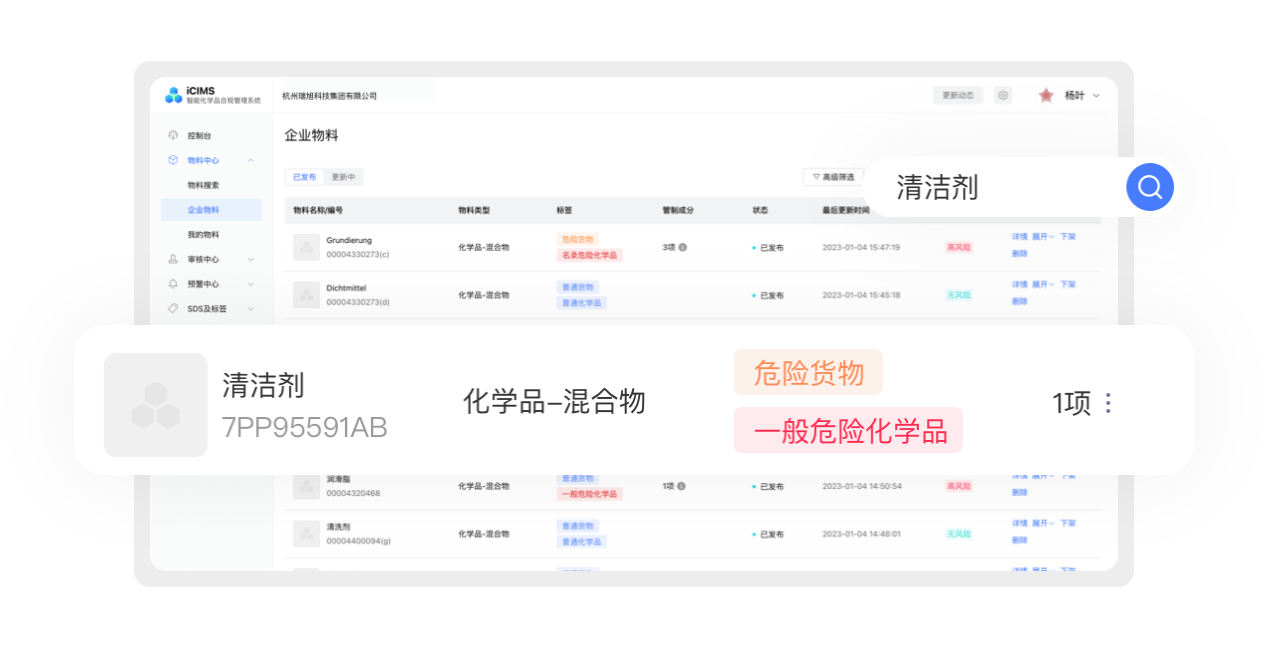This screenshot has width=1274, height=666.
Task: Click the star avatar of user 杨叶
Action: point(1046,95)
